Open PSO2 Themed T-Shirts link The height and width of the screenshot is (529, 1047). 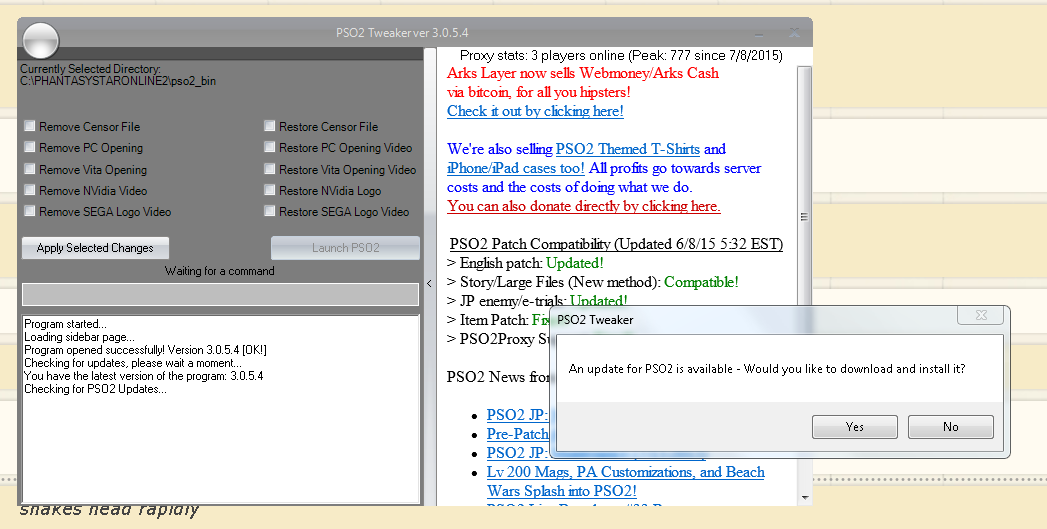click(x=628, y=149)
